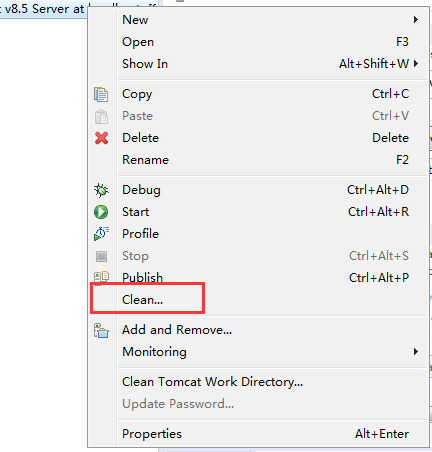The image size is (432, 452).
Task: Select the v8.5 Server tree entry
Action: click(43, 9)
